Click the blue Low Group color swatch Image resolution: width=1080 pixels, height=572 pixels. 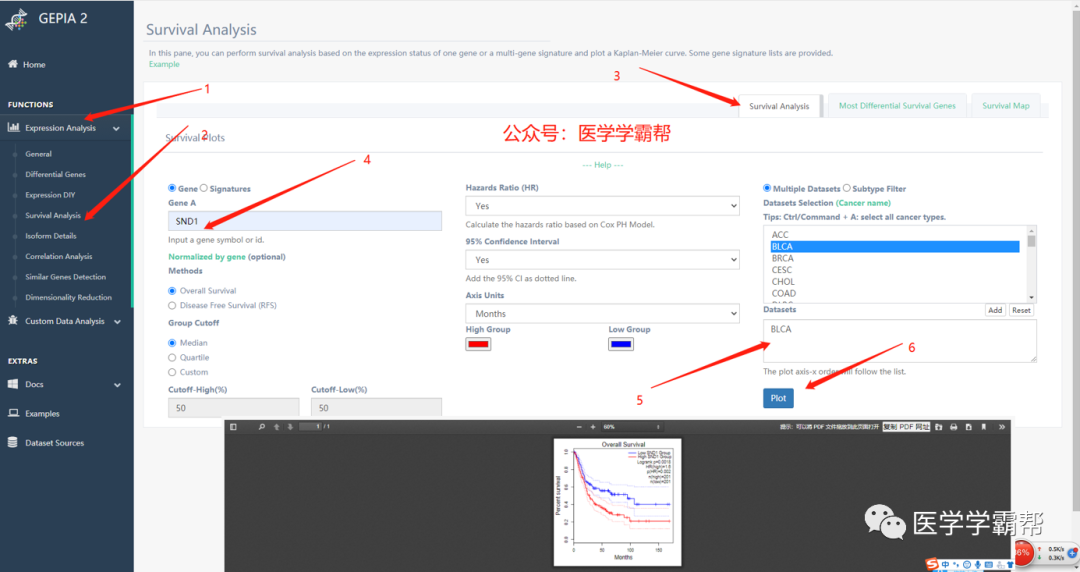[x=621, y=344]
